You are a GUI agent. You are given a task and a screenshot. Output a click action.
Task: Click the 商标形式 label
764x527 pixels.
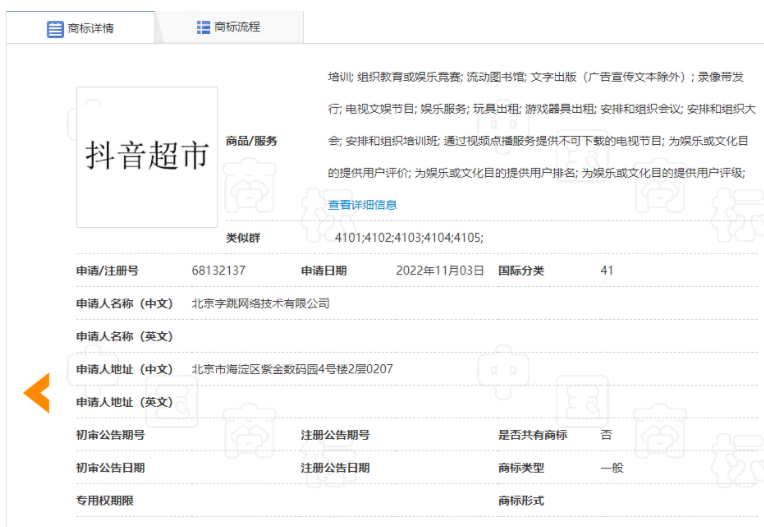[521, 500]
